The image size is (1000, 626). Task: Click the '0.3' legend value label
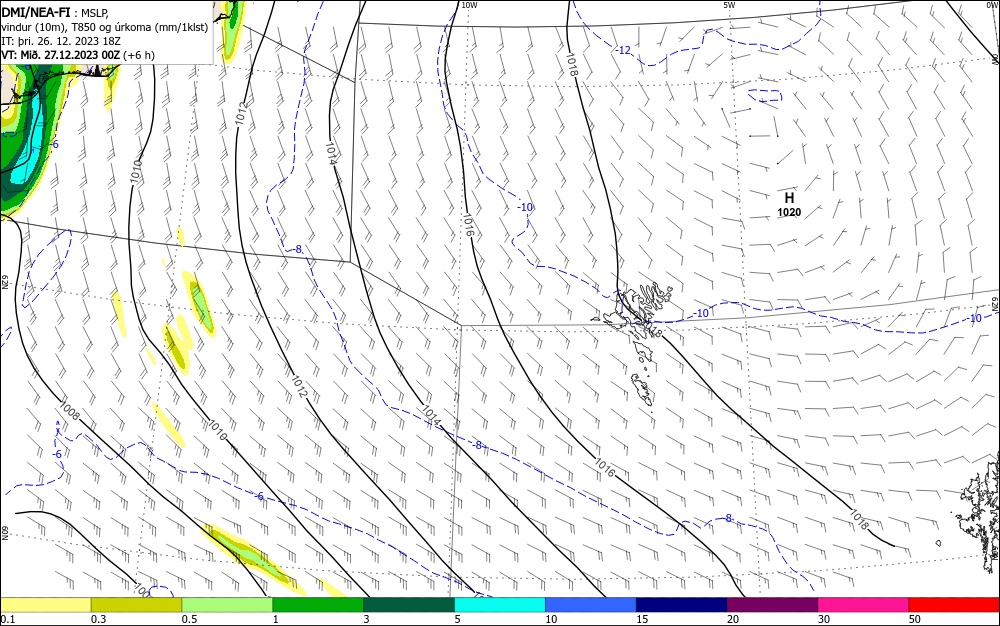[98, 619]
